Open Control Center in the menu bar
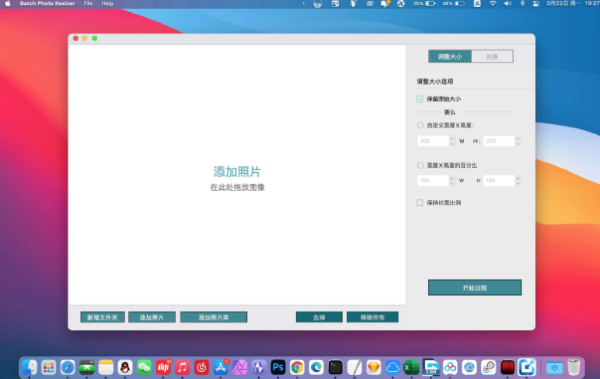 tap(536, 3)
